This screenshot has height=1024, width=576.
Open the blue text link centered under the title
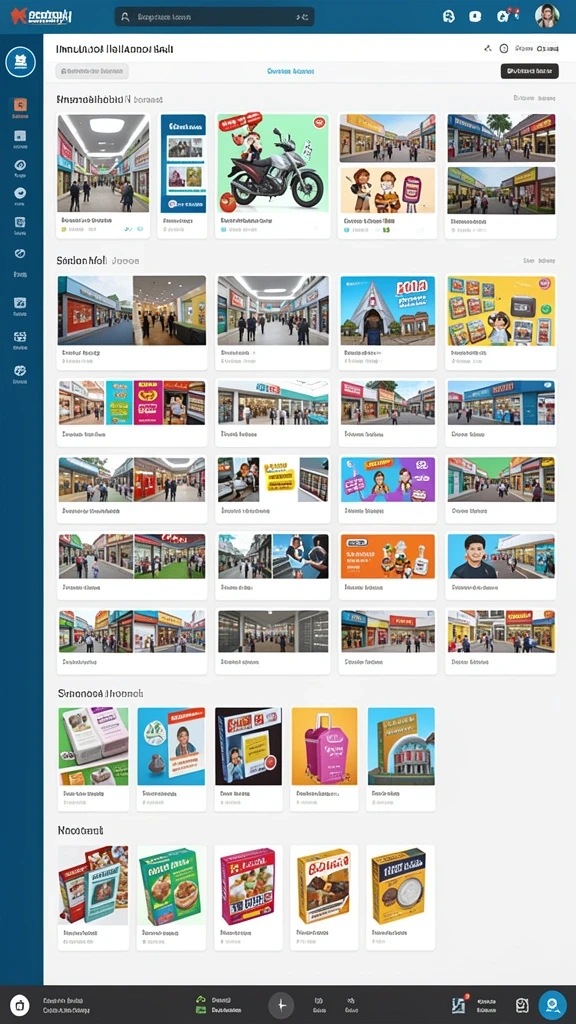point(291,71)
